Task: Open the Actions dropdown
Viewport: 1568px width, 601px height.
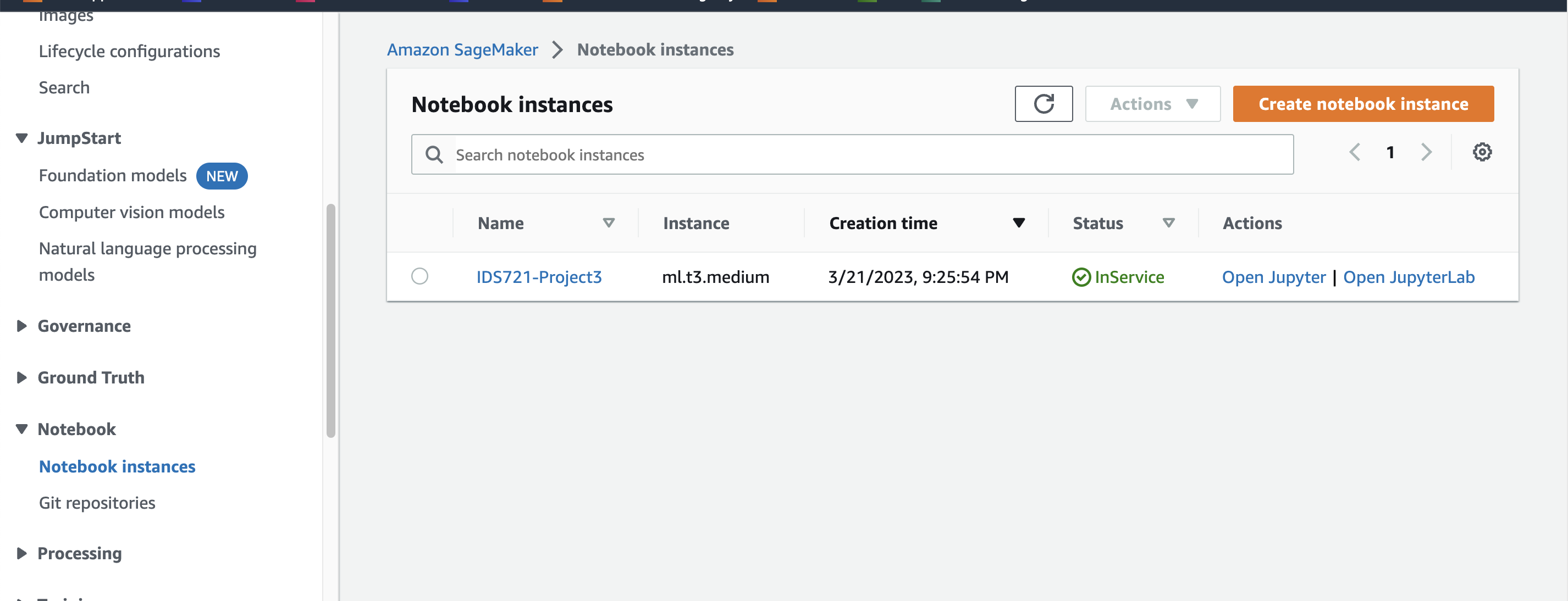Action: [x=1152, y=104]
